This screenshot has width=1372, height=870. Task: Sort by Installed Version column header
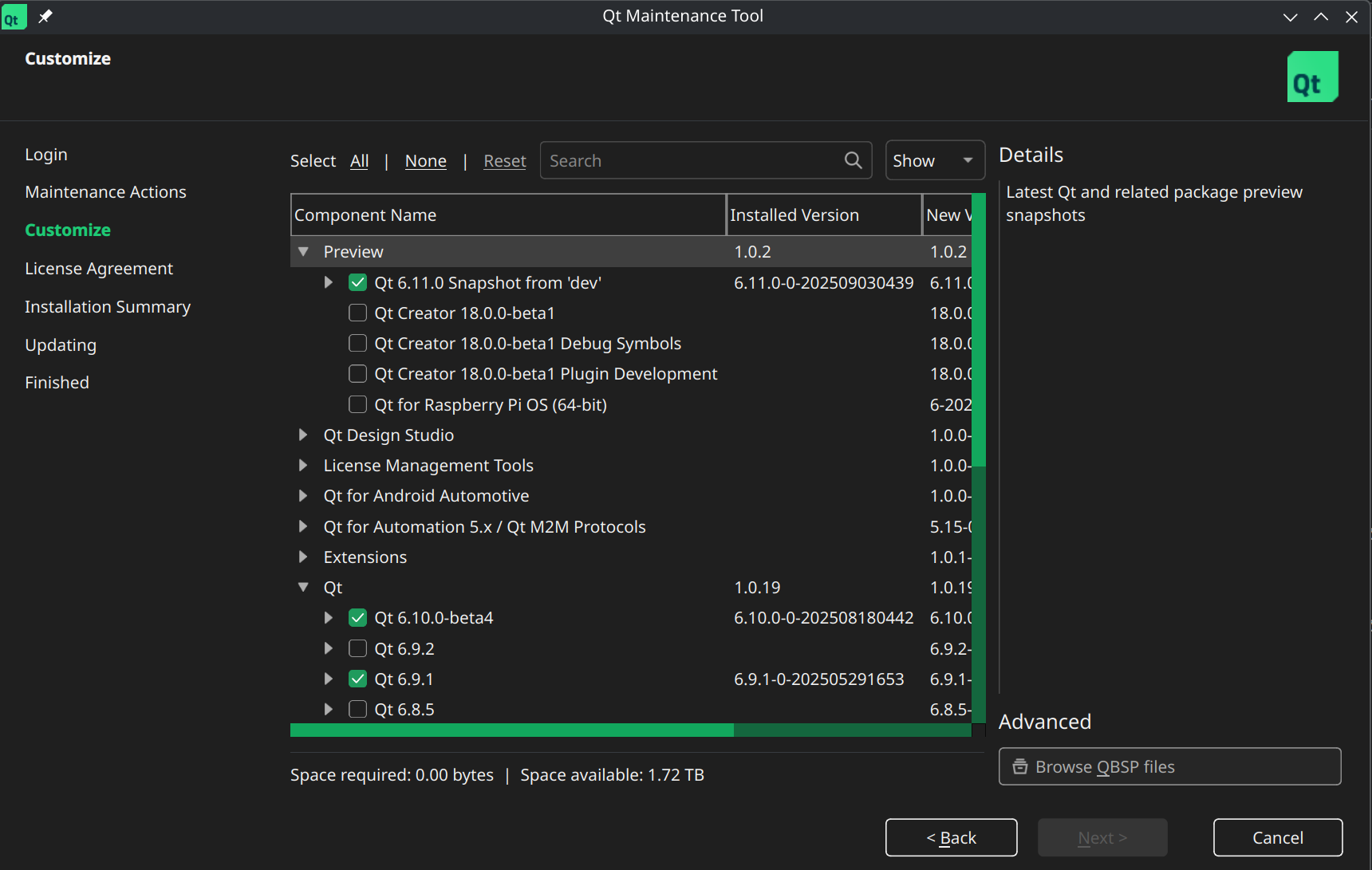(824, 215)
